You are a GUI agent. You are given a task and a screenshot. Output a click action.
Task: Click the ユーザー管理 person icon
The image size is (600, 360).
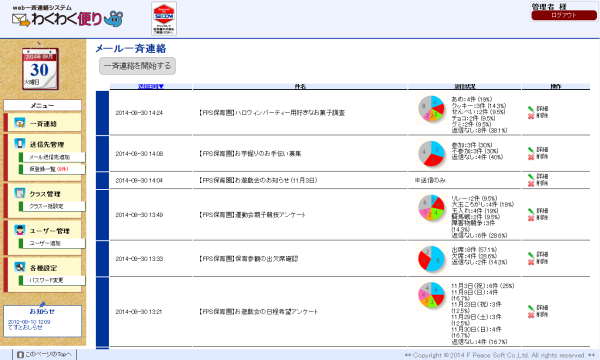(x=20, y=230)
